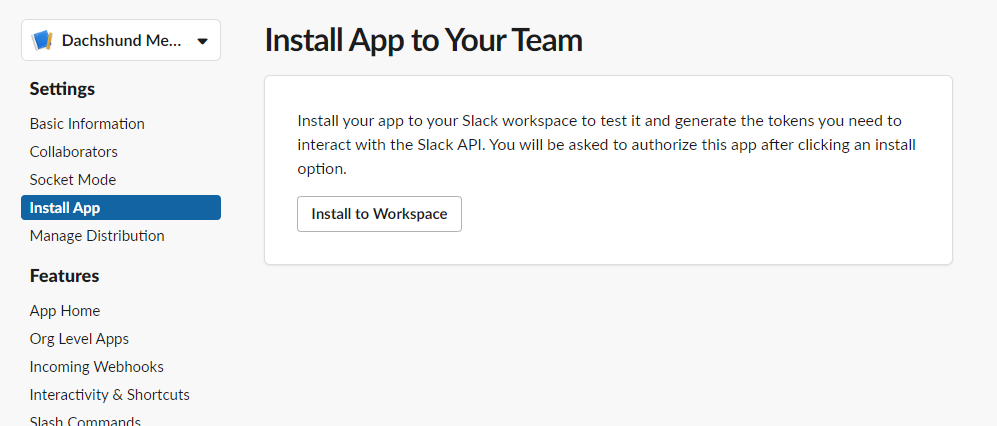Click the install description paragraph
This screenshot has height=426, width=997.
coord(607,145)
